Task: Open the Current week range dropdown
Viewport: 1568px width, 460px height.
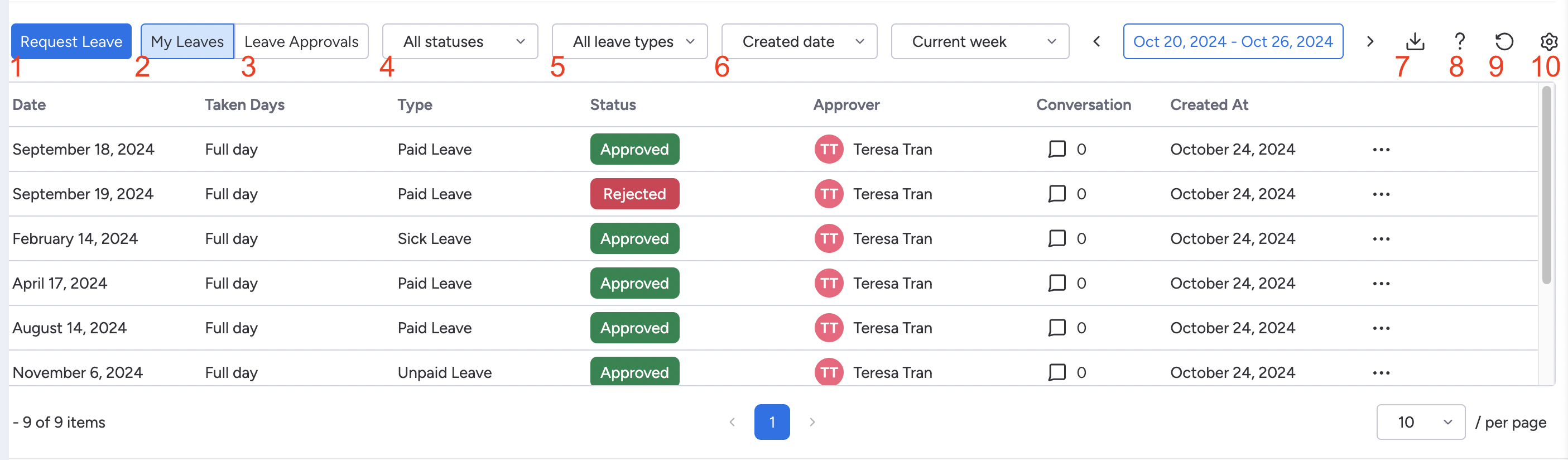Action: point(979,41)
